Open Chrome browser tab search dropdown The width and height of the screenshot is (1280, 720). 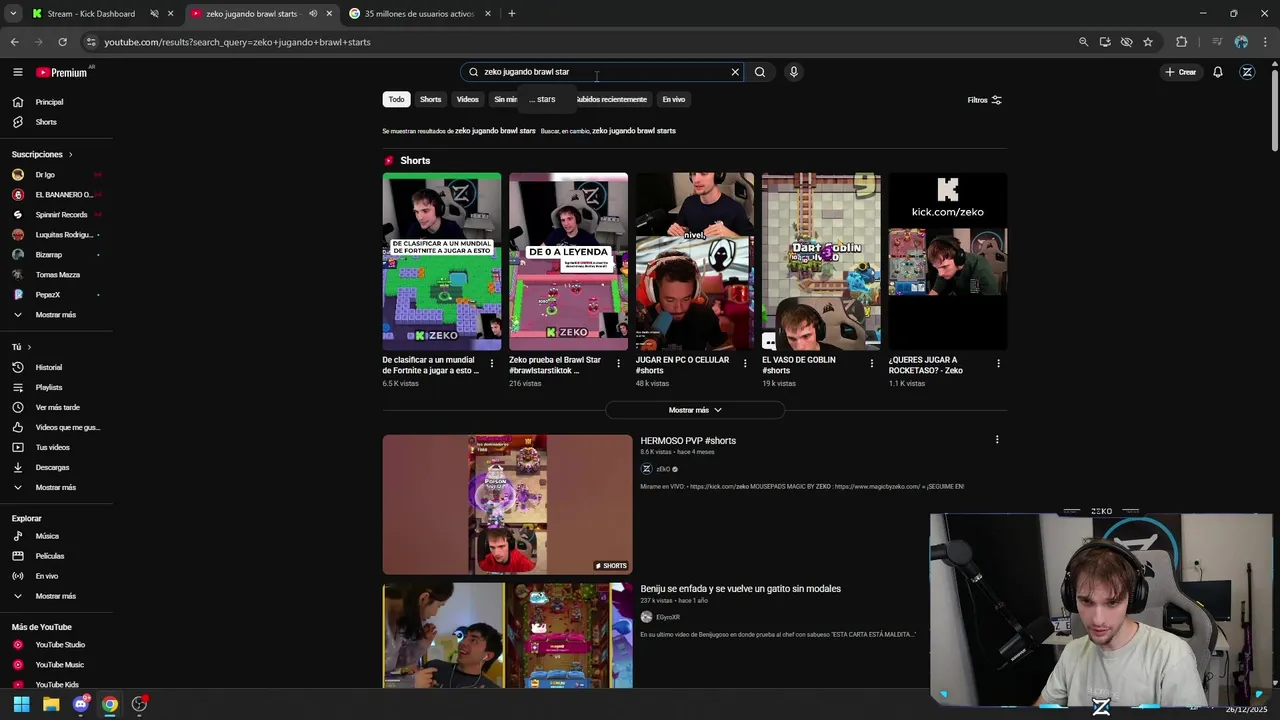click(13, 14)
